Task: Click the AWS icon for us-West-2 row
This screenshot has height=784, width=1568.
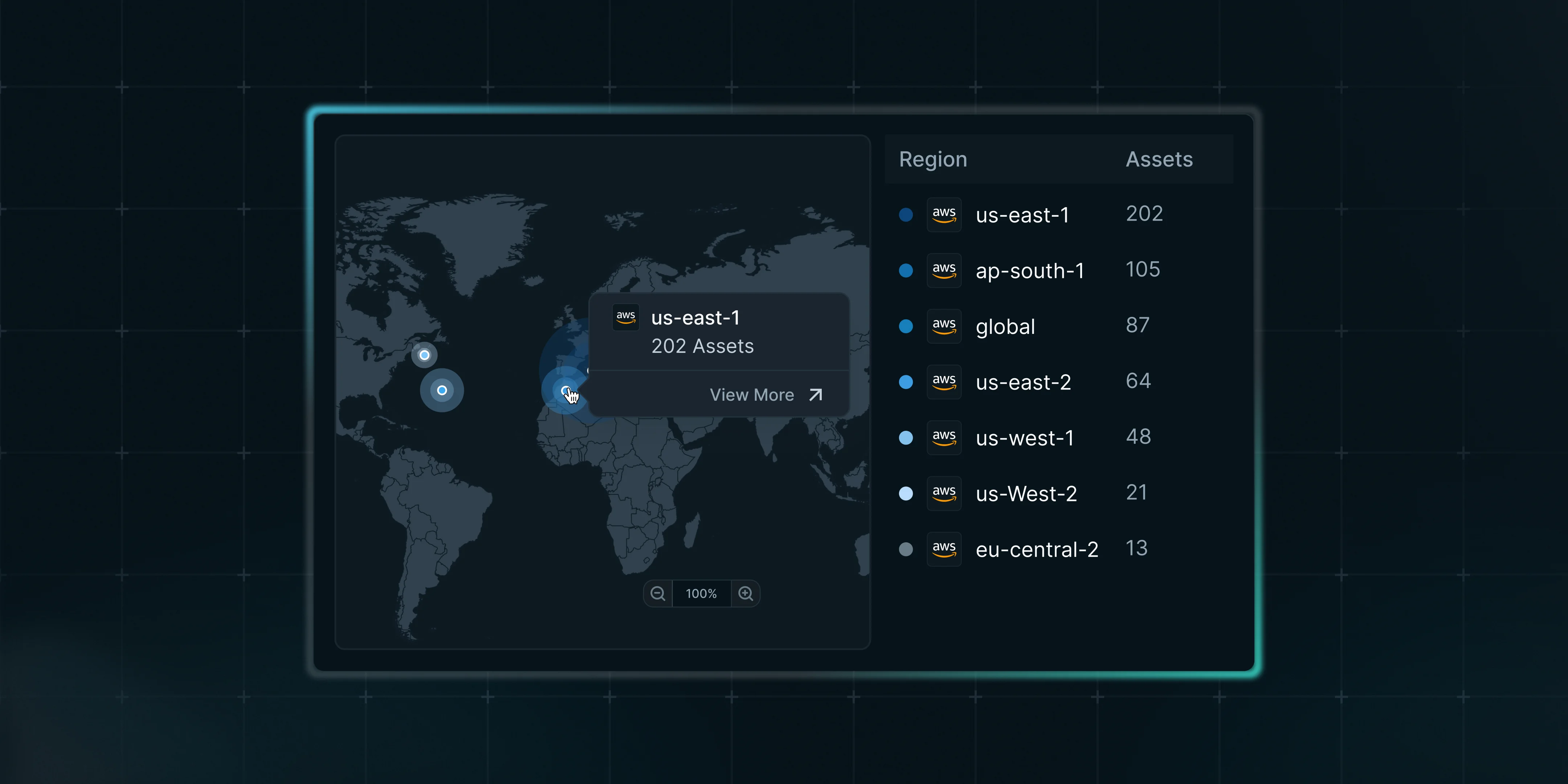Action: coord(944,493)
